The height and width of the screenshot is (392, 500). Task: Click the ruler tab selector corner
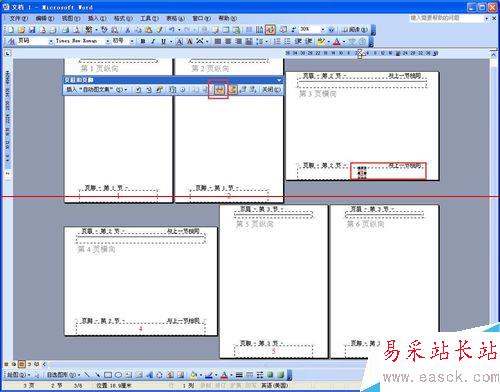click(x=8, y=53)
